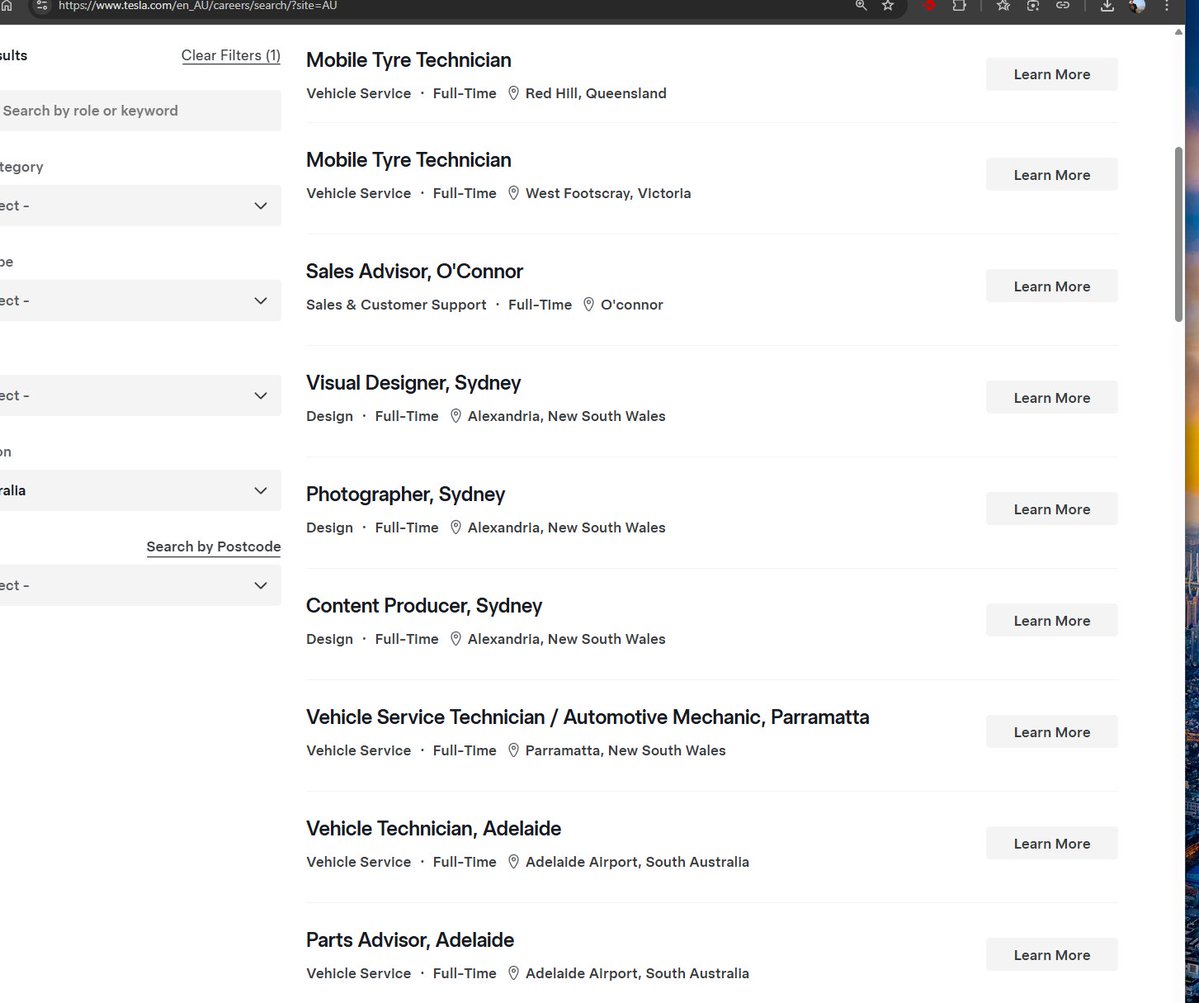Viewport: 1199px width, 1003px height.
Task: Learn More about Visual Designer, Sydney
Action: 1051,398
